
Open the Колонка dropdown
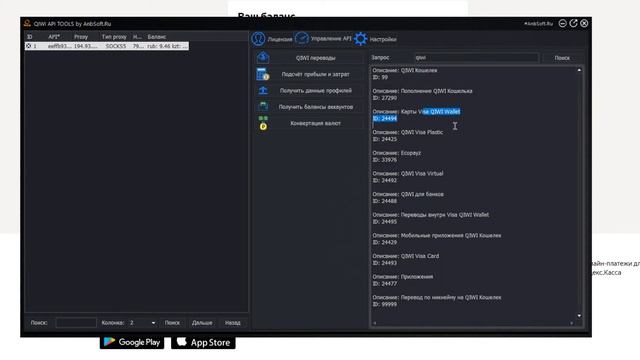pos(142,323)
